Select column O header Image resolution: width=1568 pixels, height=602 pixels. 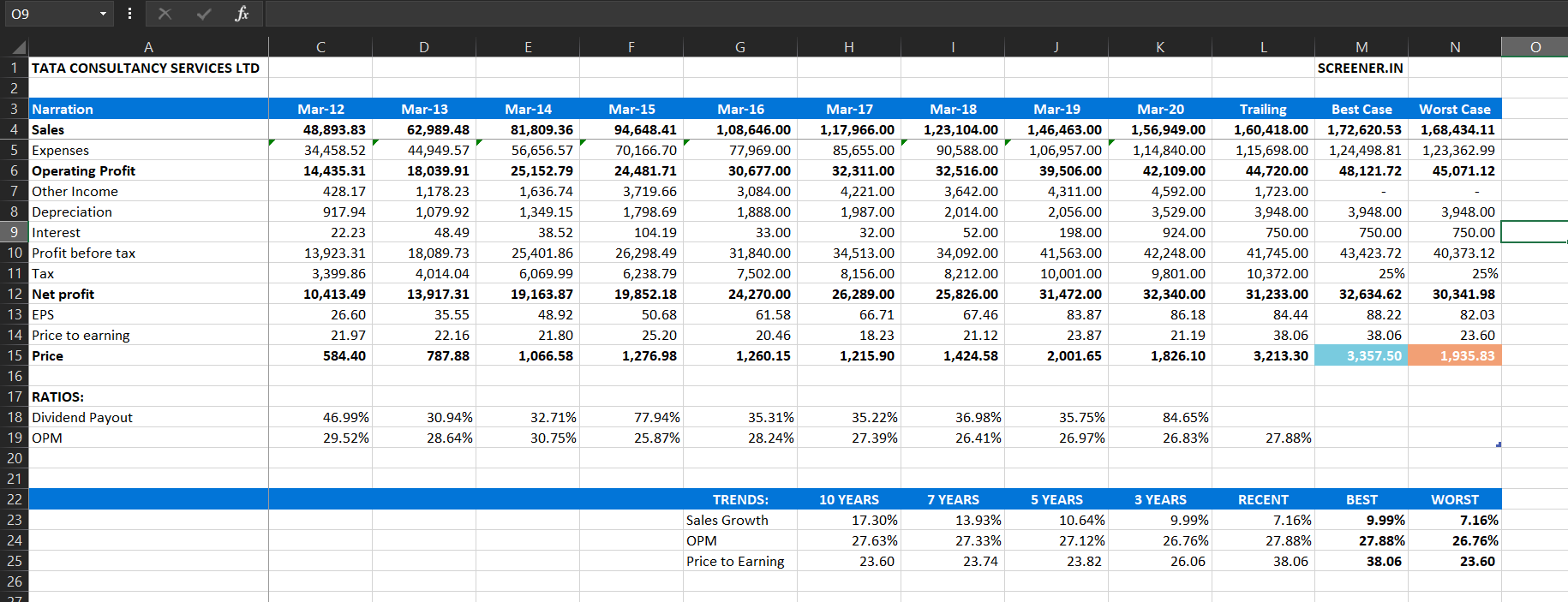(x=1535, y=47)
